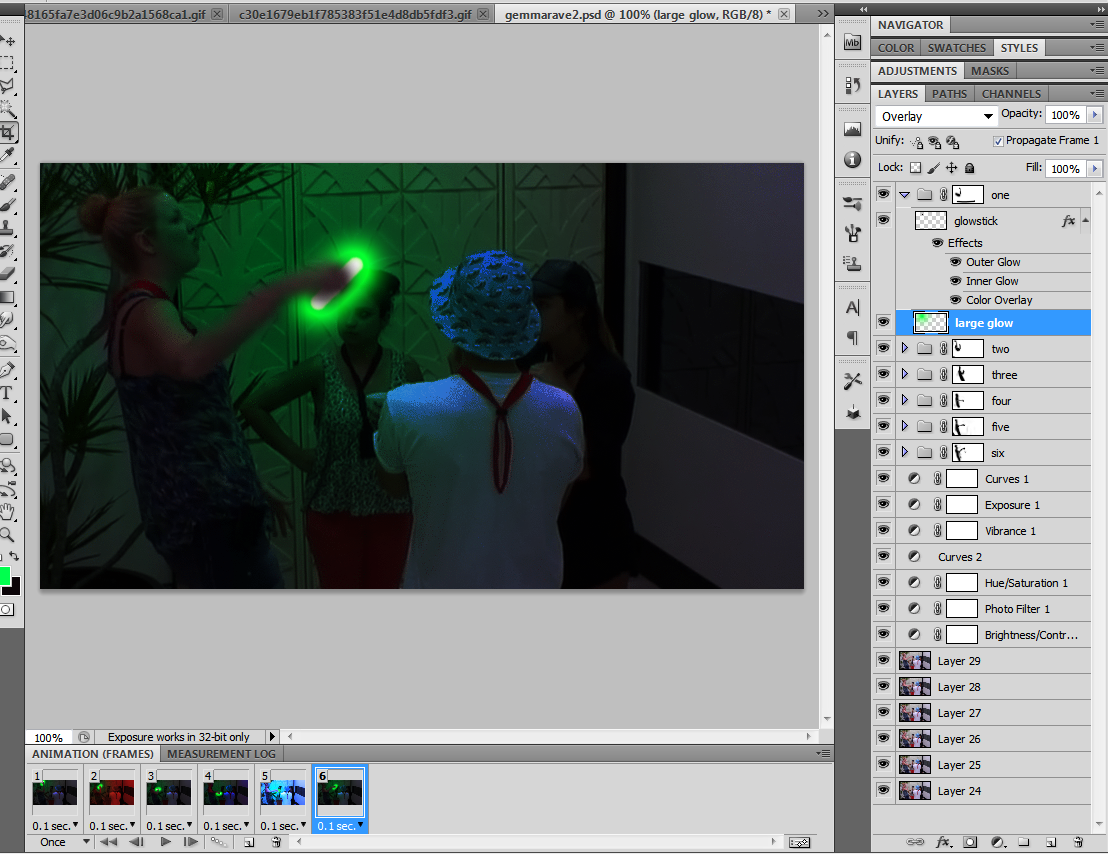Select the Eraser tool
This screenshot has height=854, width=1108.
pos(7,274)
